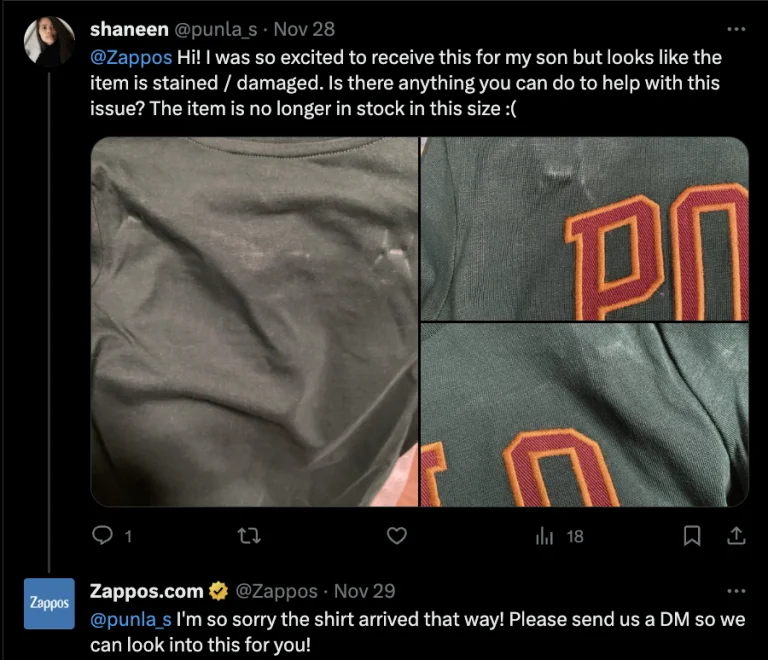Open the large dark shirt photo
The height and width of the screenshot is (660, 768).
point(254,321)
